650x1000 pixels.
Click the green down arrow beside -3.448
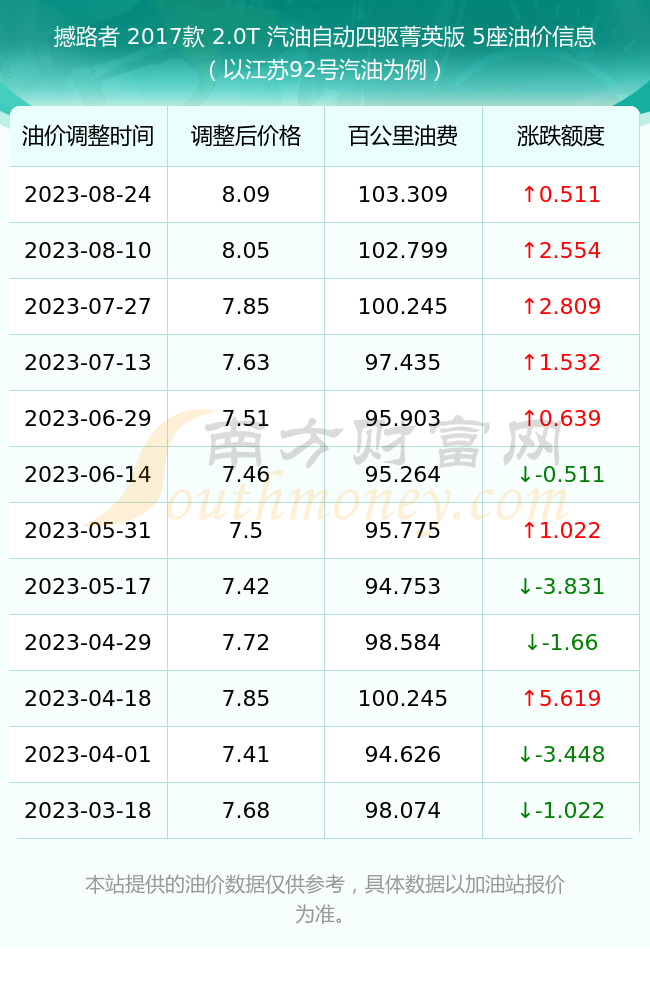pyautogui.click(x=525, y=754)
